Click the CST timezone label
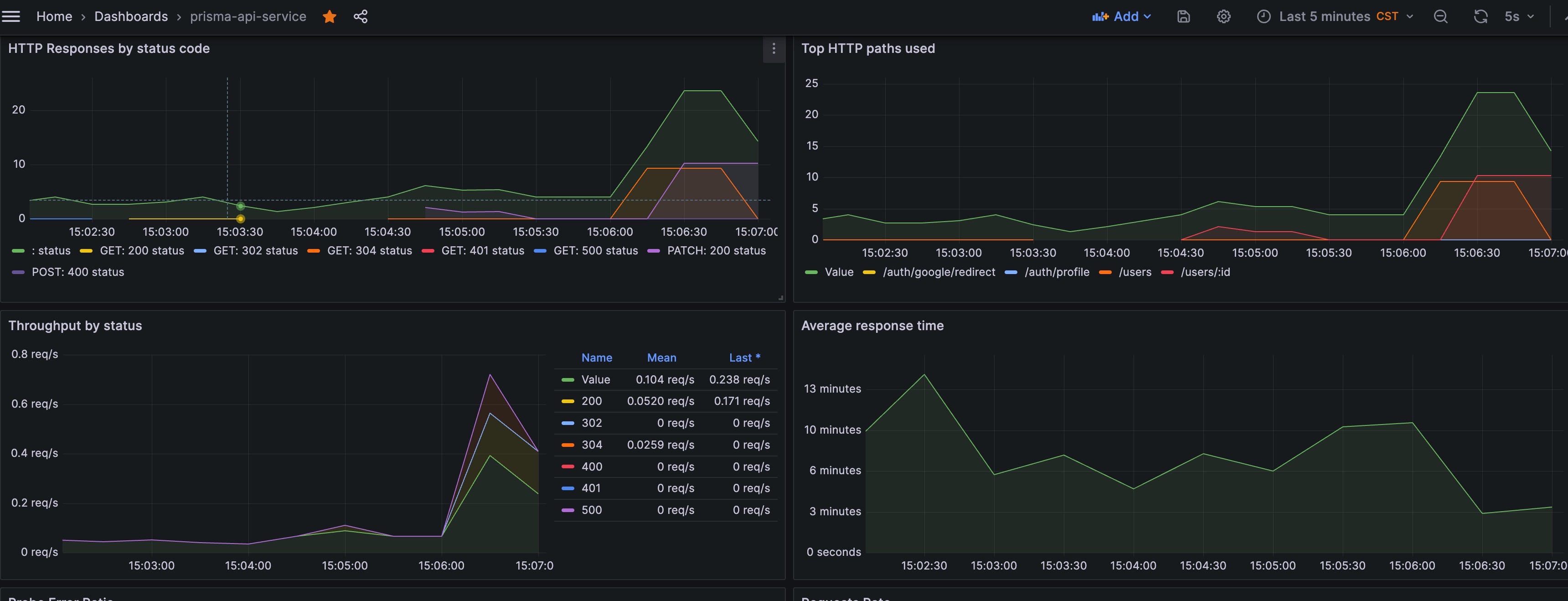1568x601 pixels. (x=1387, y=16)
